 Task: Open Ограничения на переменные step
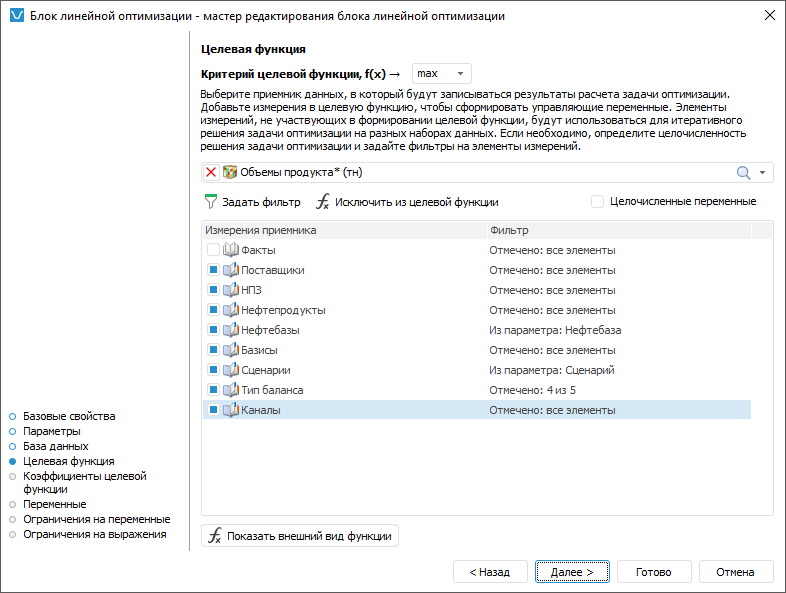click(96, 520)
